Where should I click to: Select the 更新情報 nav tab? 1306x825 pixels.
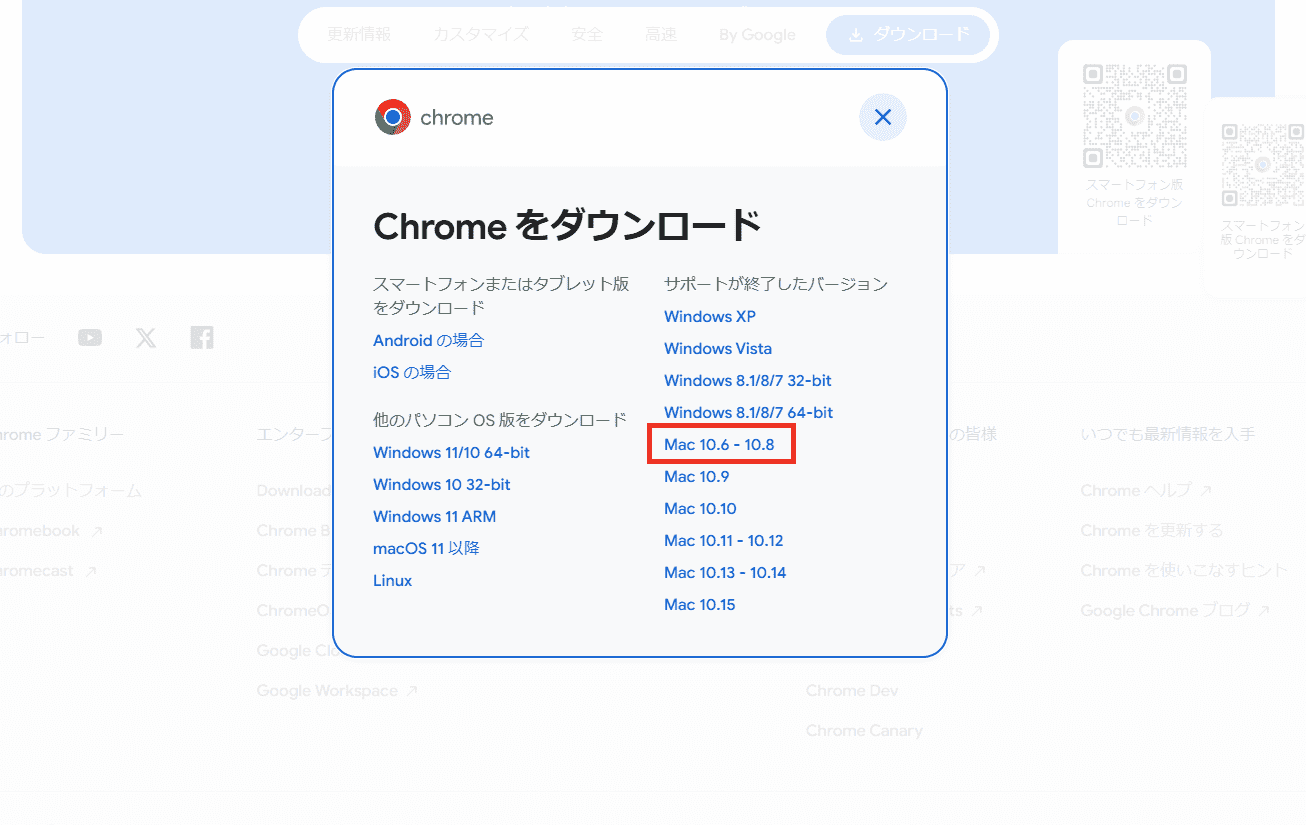tap(359, 35)
